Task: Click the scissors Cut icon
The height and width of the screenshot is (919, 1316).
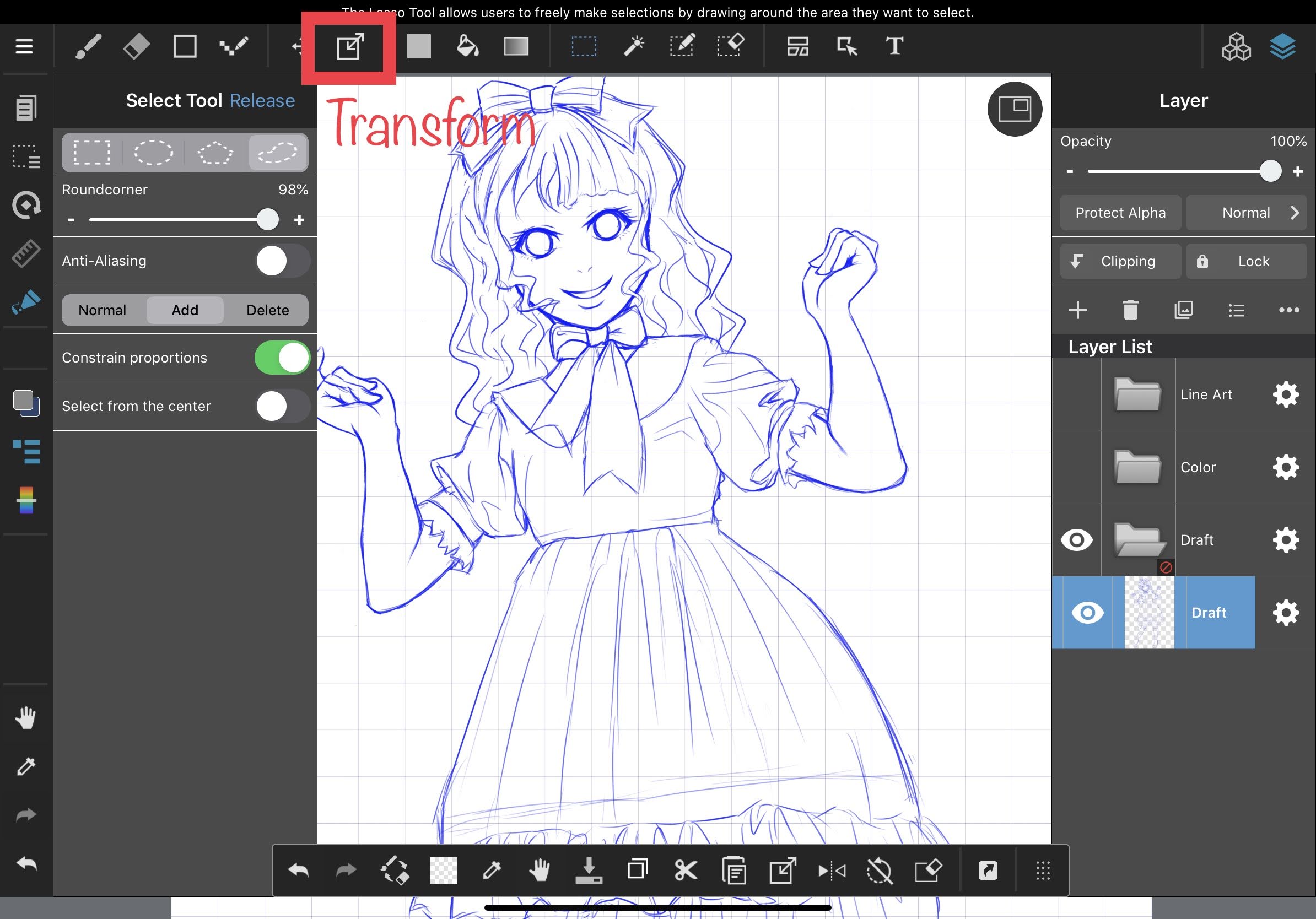Action: pos(686,871)
